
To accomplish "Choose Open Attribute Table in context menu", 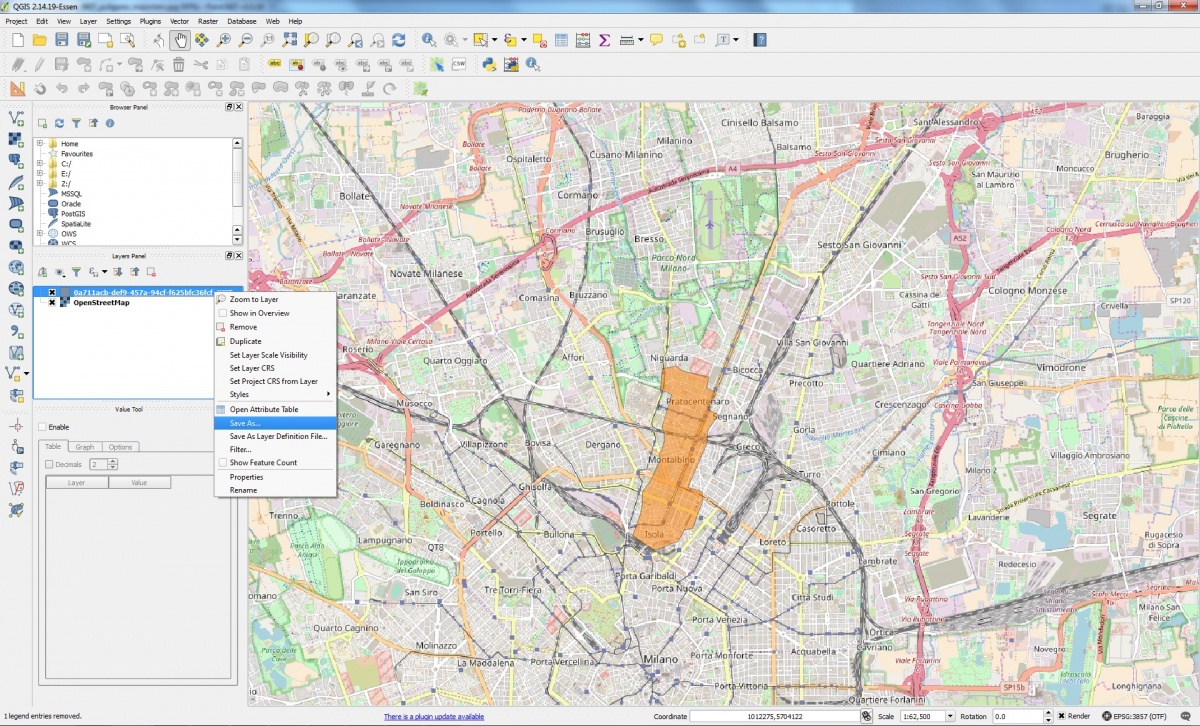I will 274,409.
